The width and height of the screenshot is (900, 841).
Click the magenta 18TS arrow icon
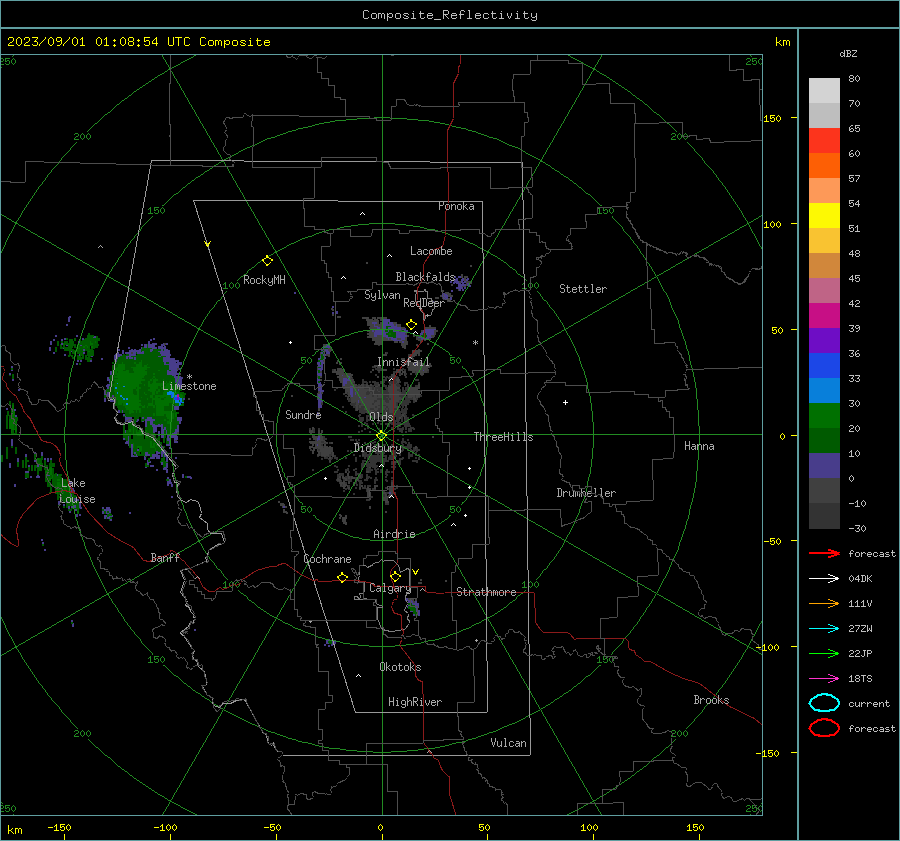824,679
